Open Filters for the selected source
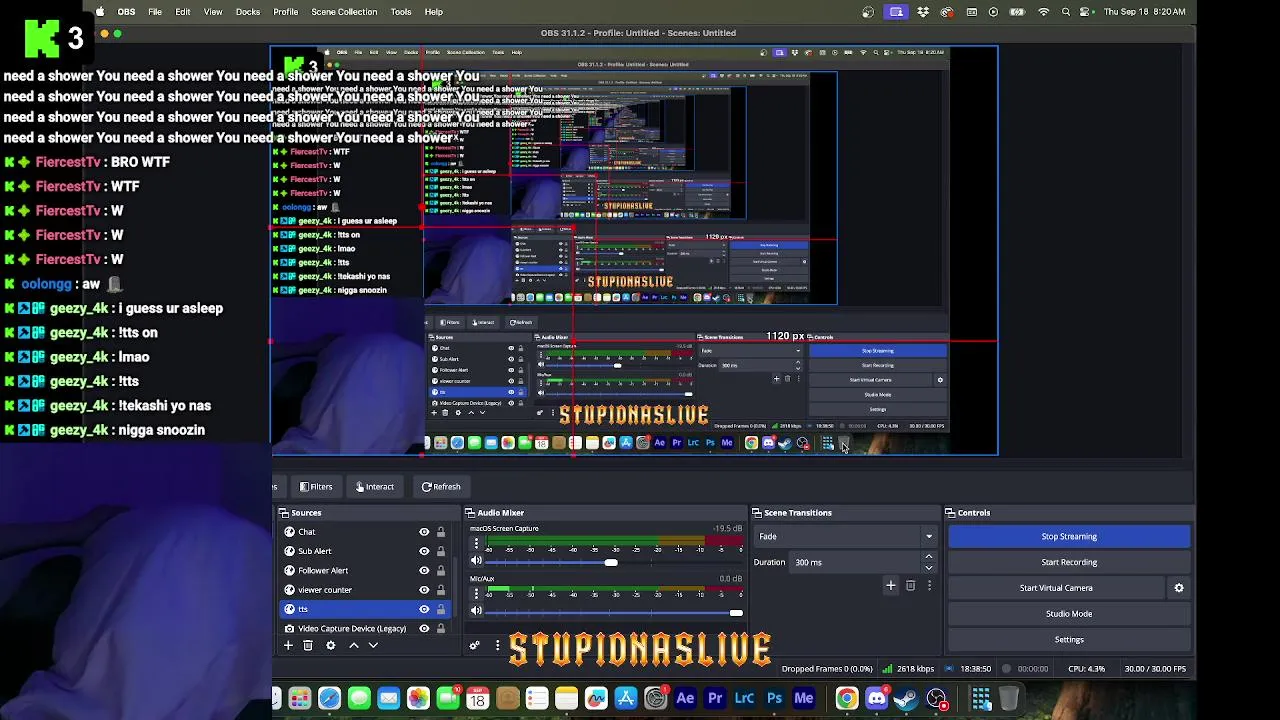The height and width of the screenshot is (720, 1280). coord(316,487)
